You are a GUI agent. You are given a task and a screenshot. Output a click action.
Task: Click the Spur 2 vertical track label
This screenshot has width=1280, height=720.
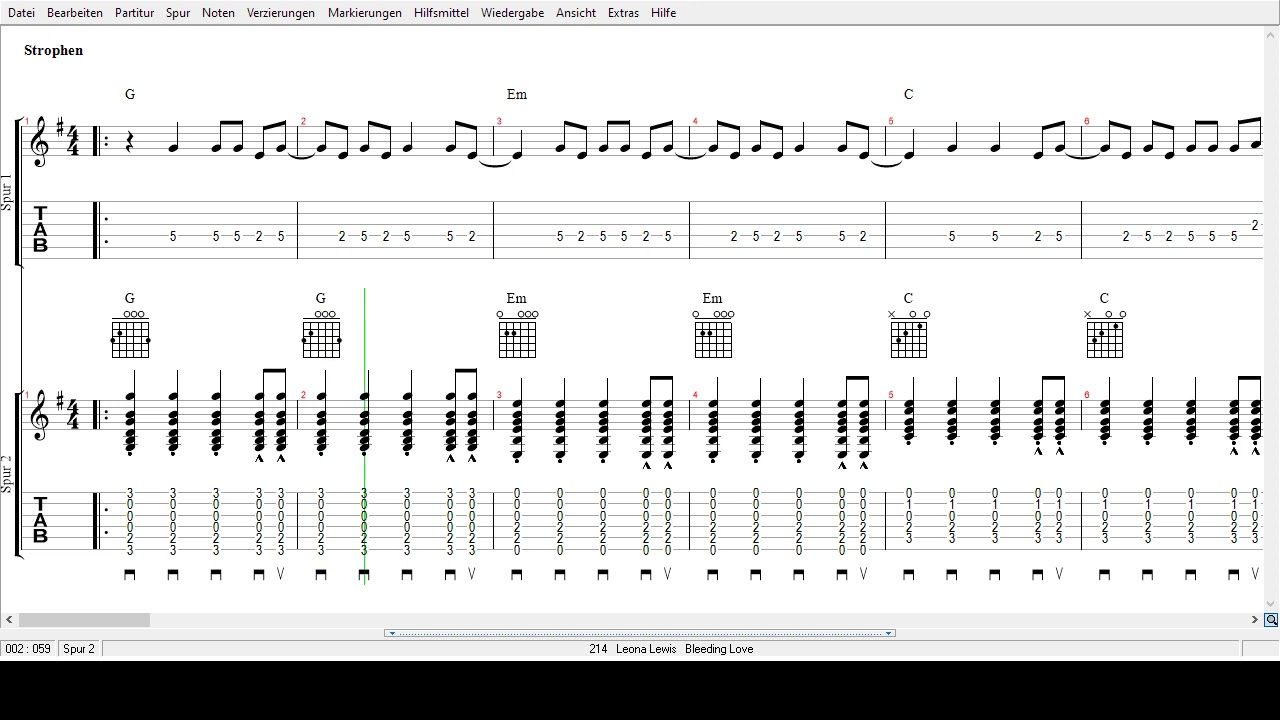[7, 474]
